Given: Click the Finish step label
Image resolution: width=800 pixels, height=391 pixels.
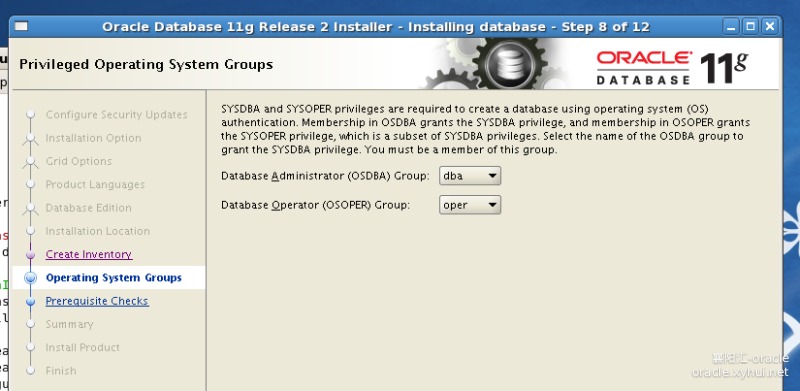Looking at the screenshot, I should (61, 371).
